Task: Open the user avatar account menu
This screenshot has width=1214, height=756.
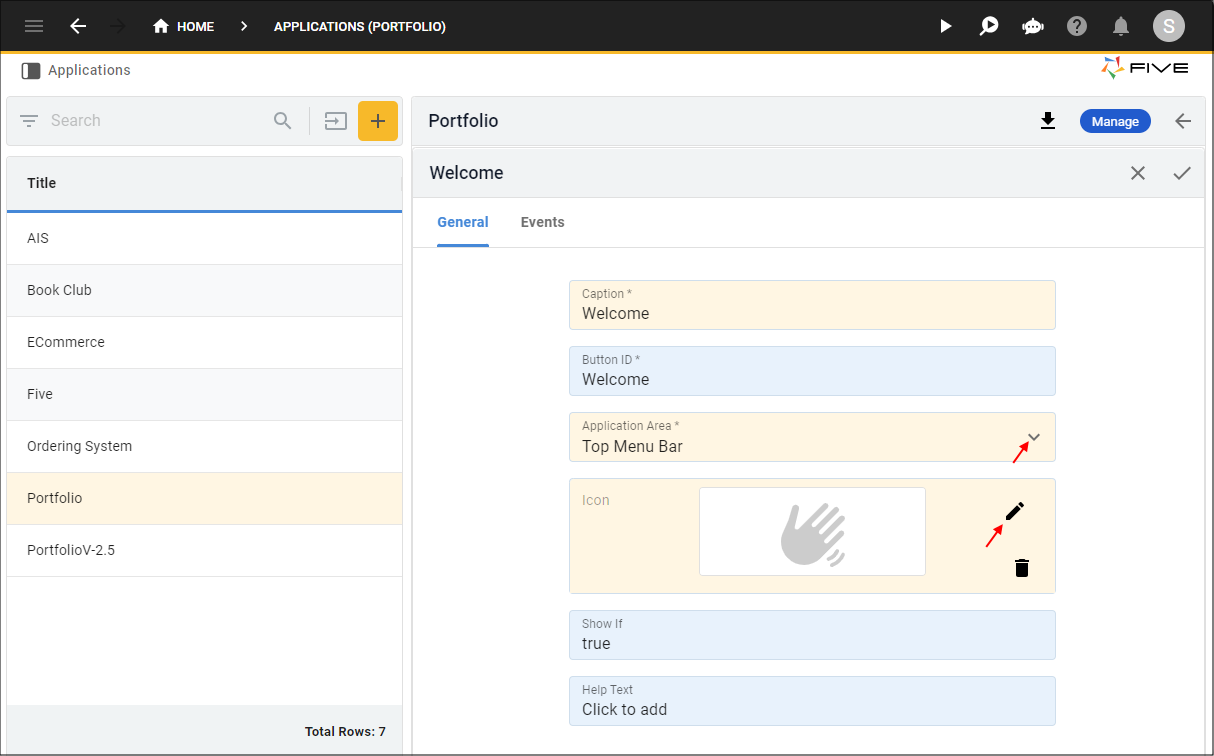Action: [1168, 26]
